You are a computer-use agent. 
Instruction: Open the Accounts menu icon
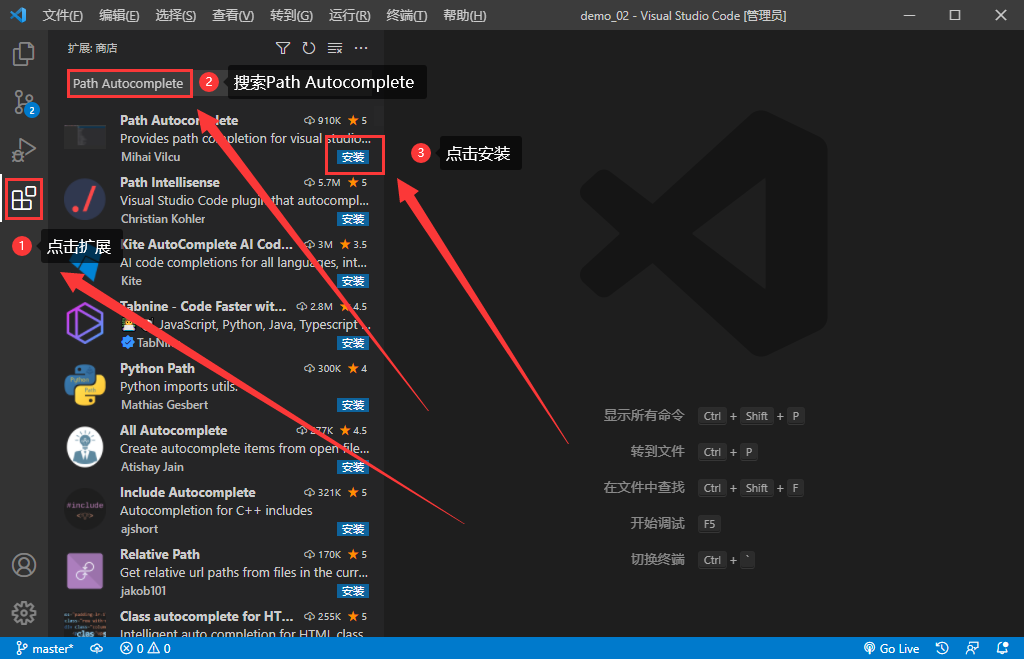24,565
